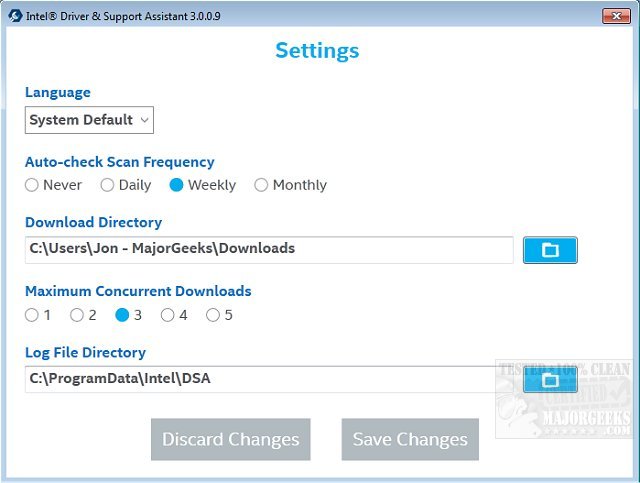
Task: Set maximum concurrent downloads to 4
Action: (x=167, y=315)
